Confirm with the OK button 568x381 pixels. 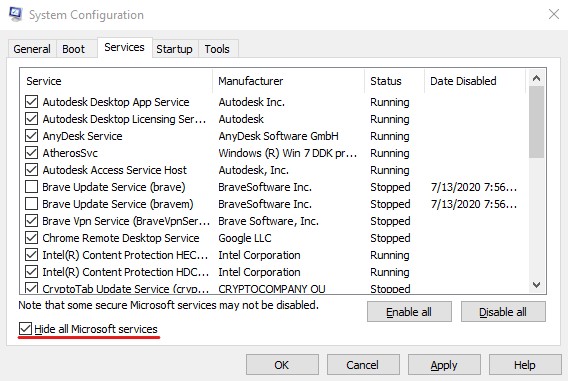282,365
